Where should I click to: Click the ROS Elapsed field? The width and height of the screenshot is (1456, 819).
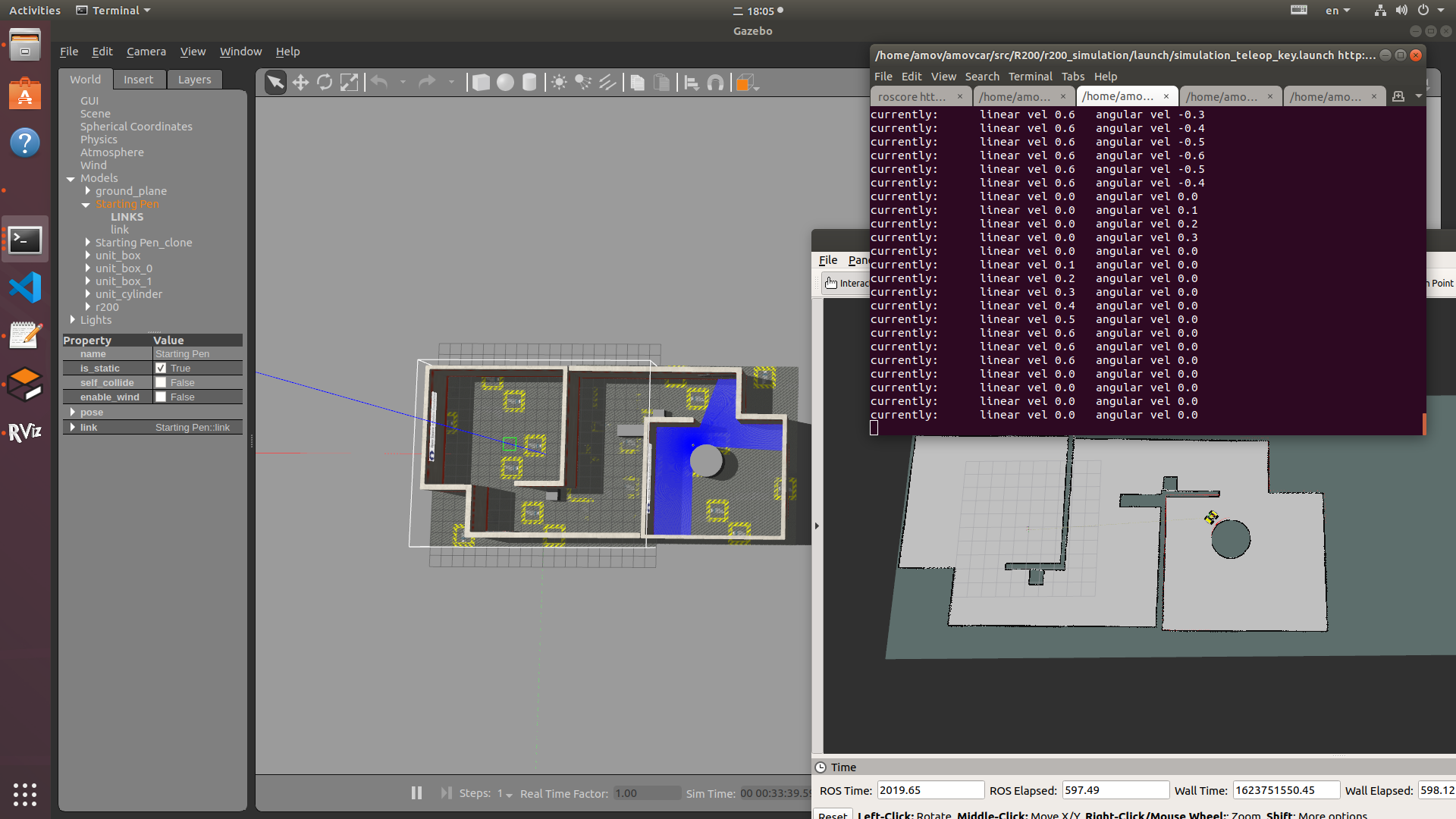(1116, 790)
